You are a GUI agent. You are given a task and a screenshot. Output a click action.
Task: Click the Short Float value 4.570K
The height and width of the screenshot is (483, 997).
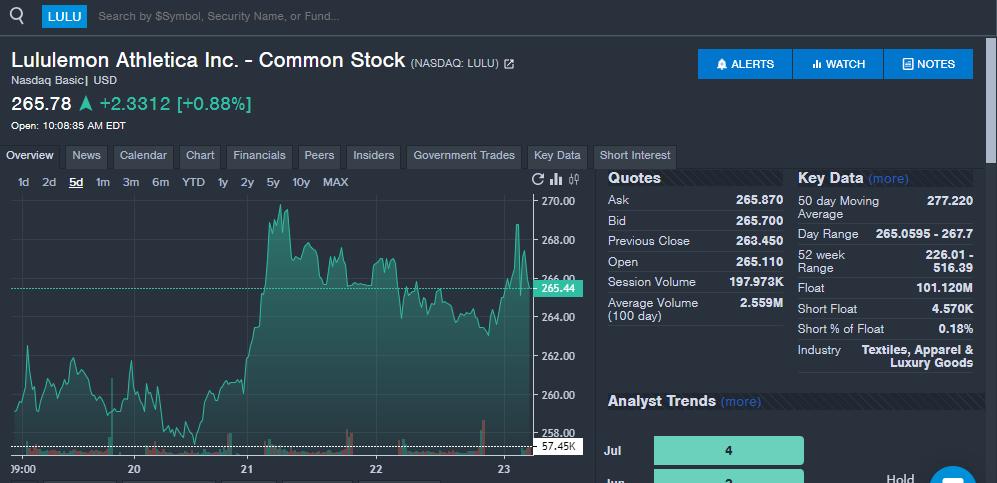(952, 309)
